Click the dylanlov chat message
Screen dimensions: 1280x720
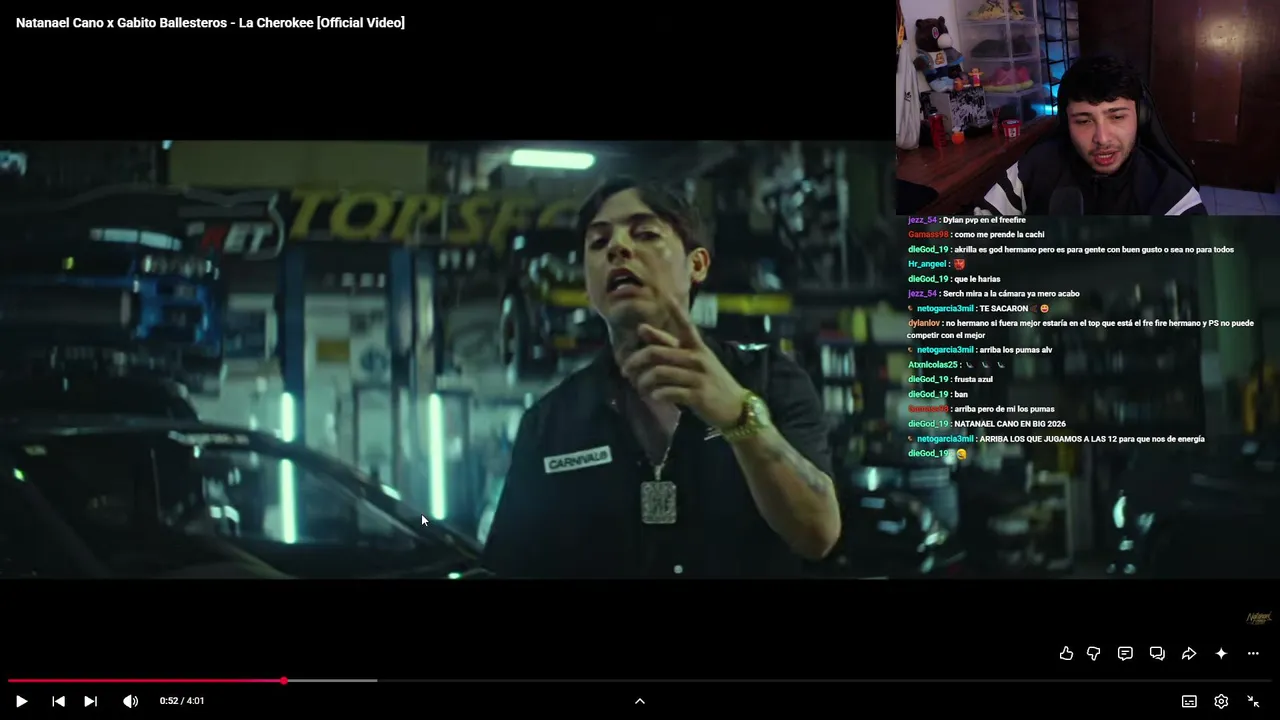click(x=1081, y=329)
